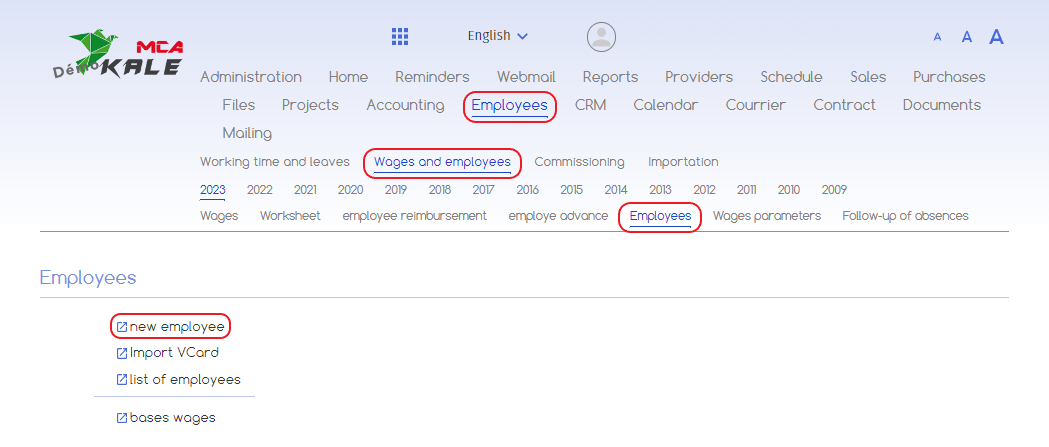
Task: Expand the English language dropdown
Action: pyautogui.click(x=497, y=36)
